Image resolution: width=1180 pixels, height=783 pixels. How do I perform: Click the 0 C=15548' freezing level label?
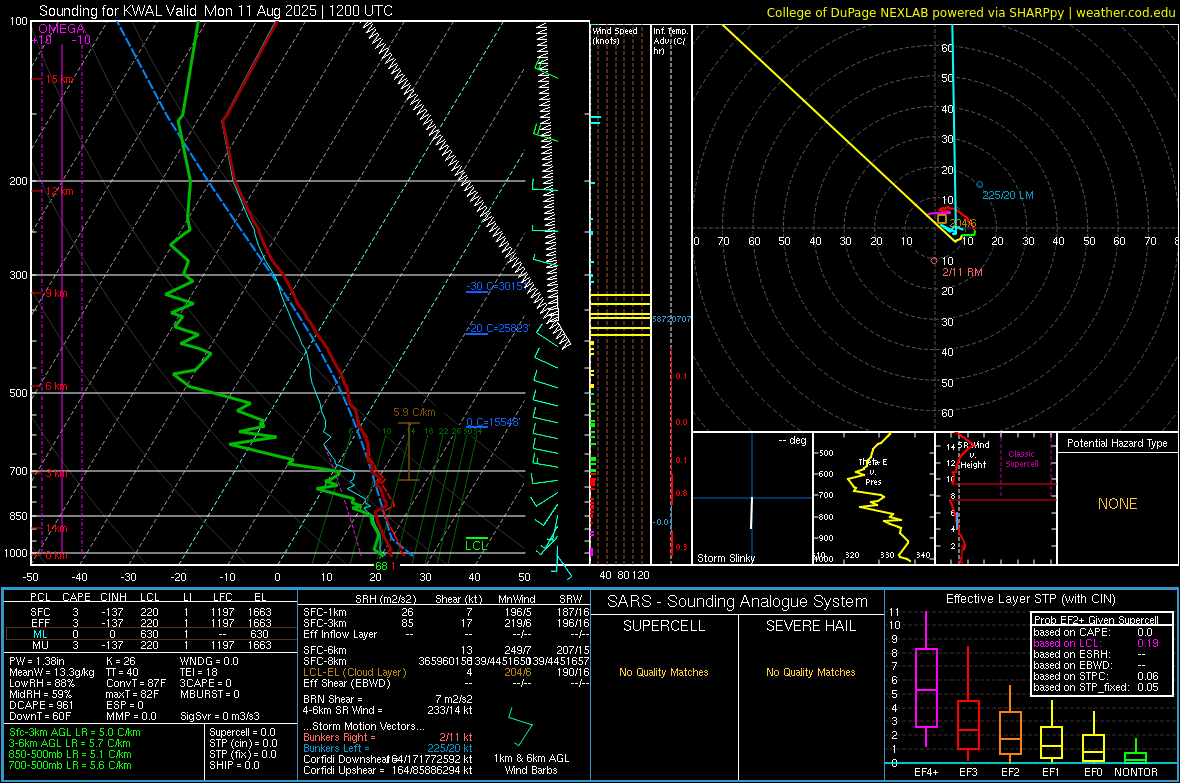pos(493,422)
